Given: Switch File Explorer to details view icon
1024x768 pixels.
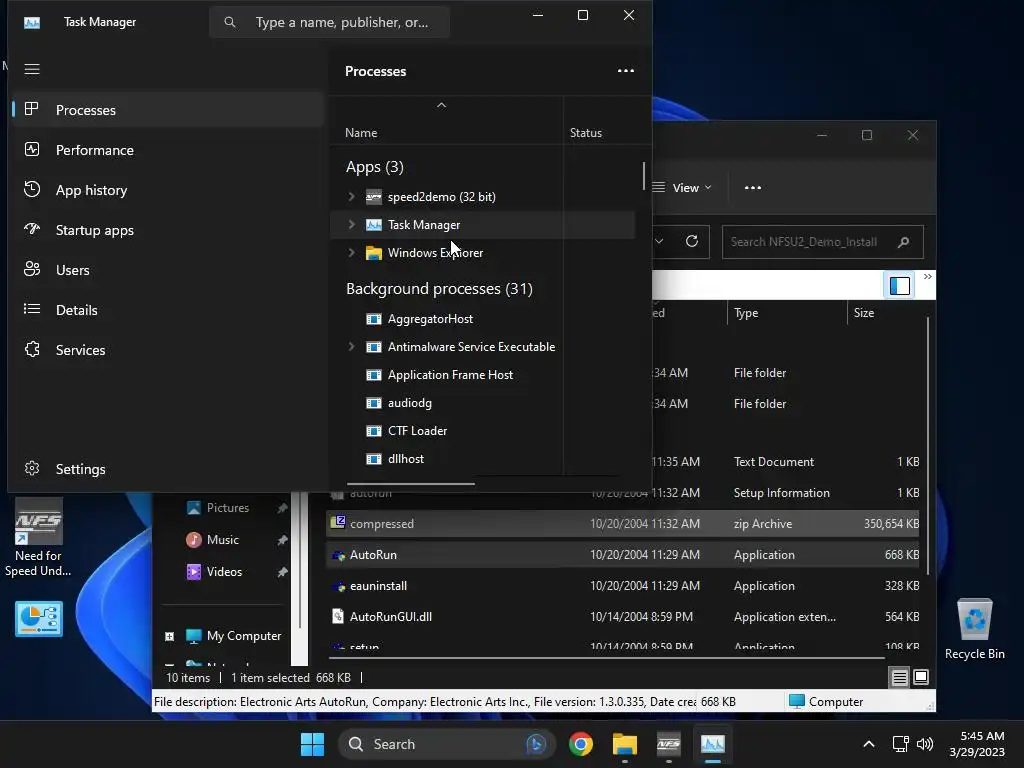Looking at the screenshot, I should tap(899, 677).
